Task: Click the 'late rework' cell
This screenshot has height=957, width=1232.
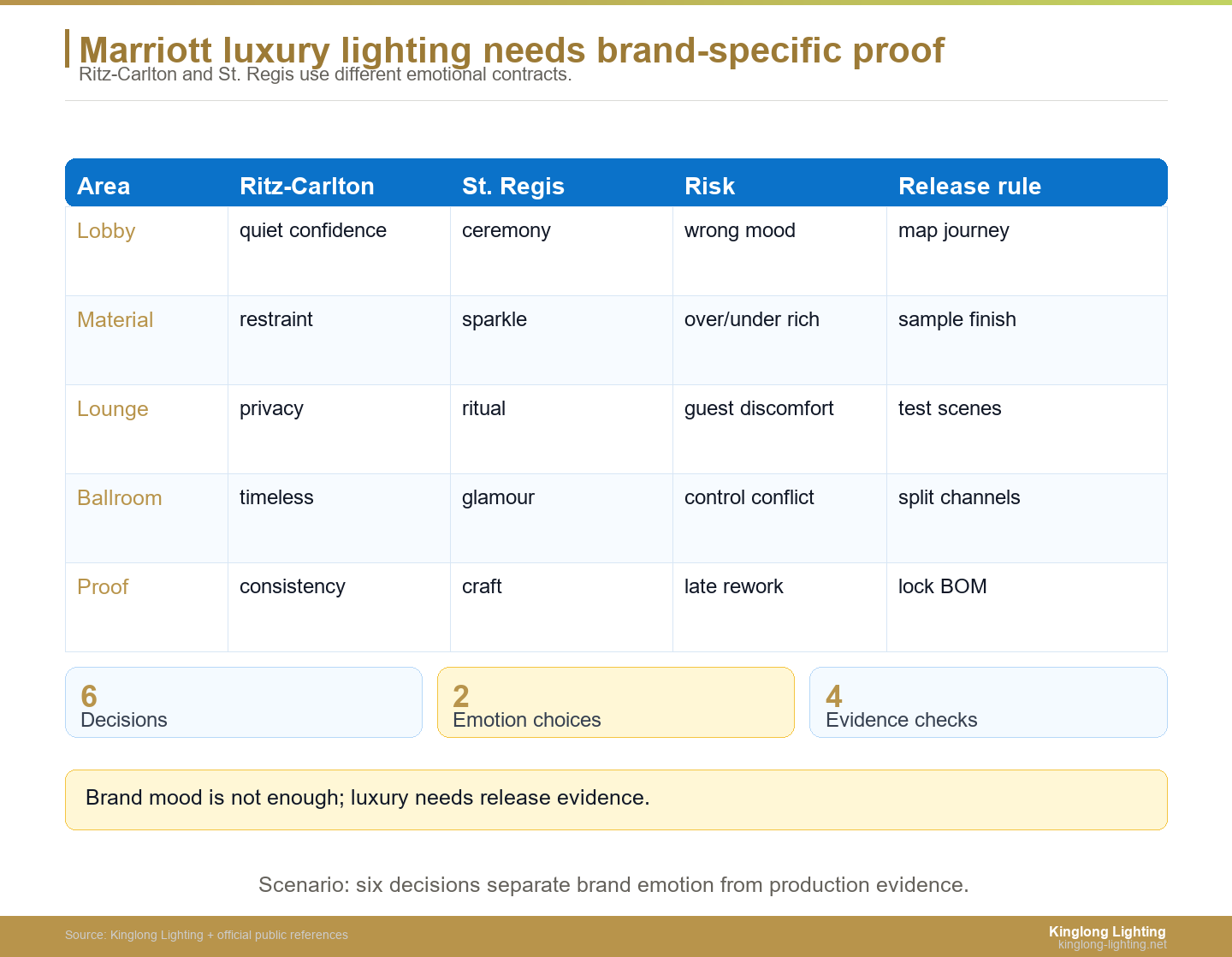Action: 779,607
